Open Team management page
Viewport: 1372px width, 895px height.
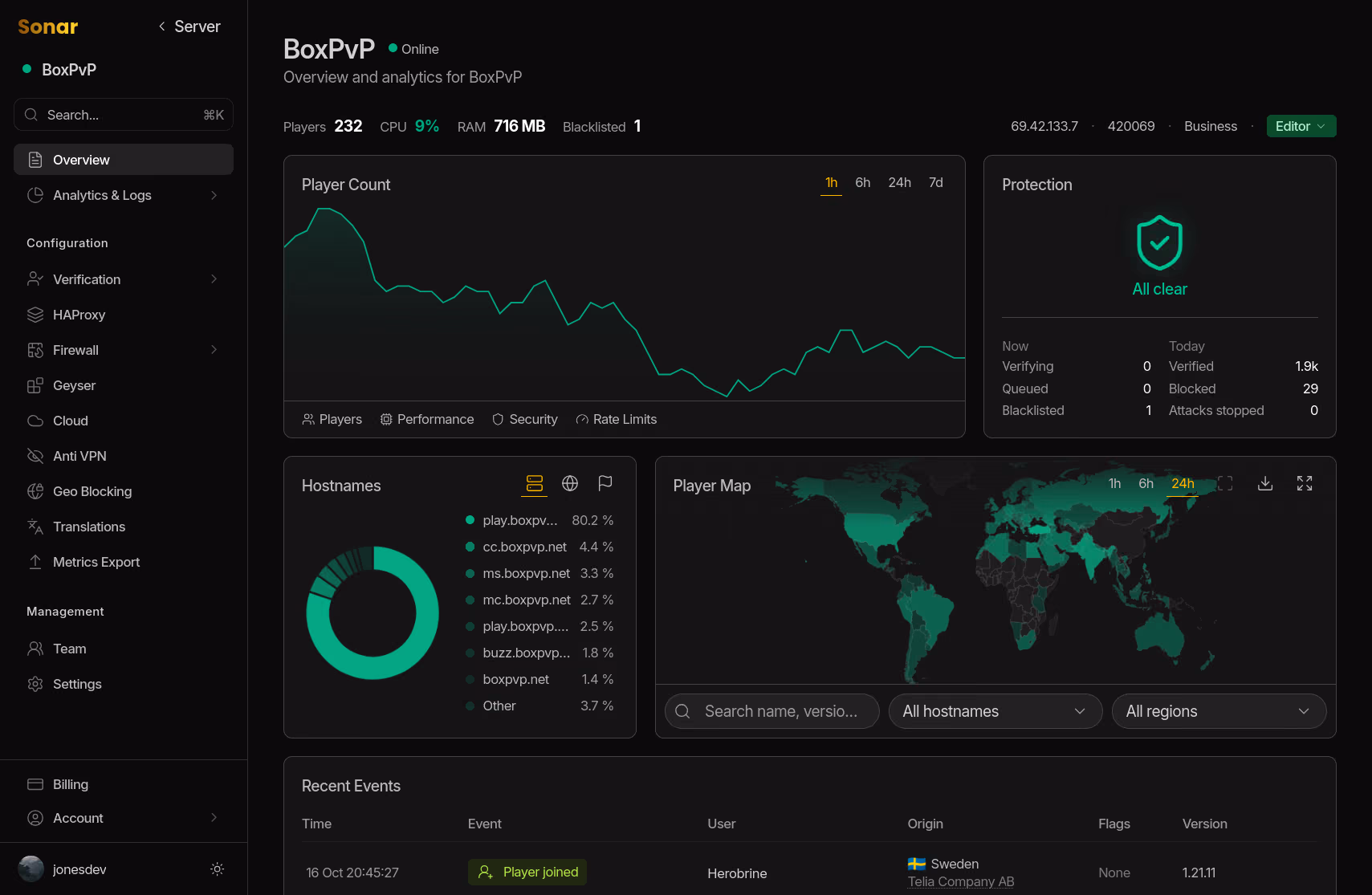coord(124,649)
